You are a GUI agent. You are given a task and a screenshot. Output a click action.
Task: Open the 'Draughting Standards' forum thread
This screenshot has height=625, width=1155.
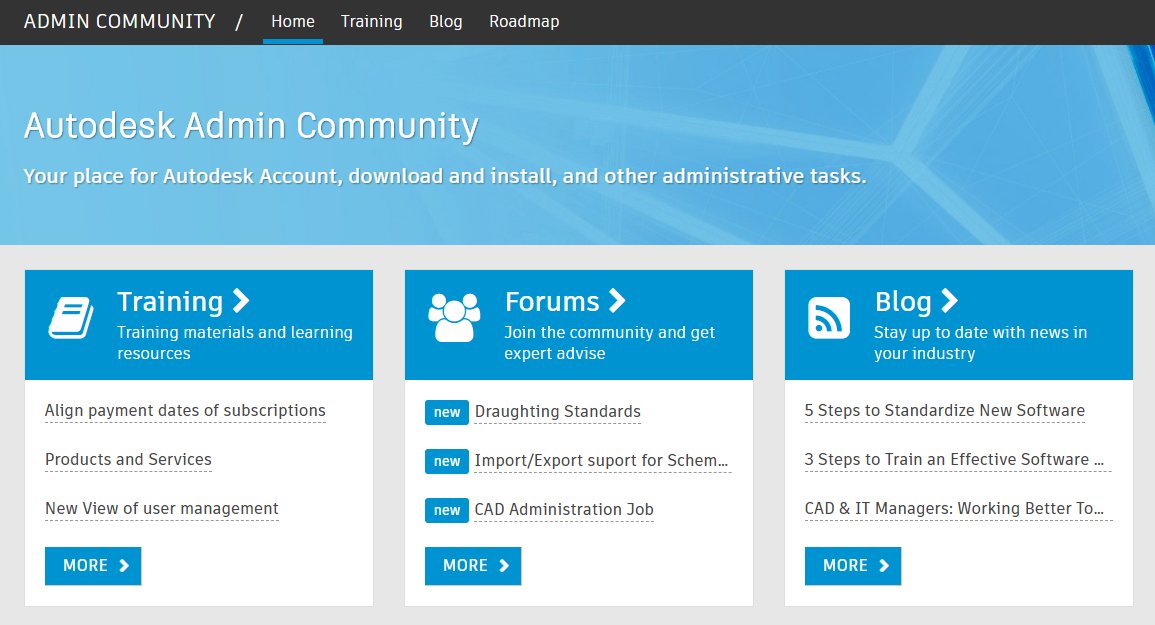click(558, 411)
